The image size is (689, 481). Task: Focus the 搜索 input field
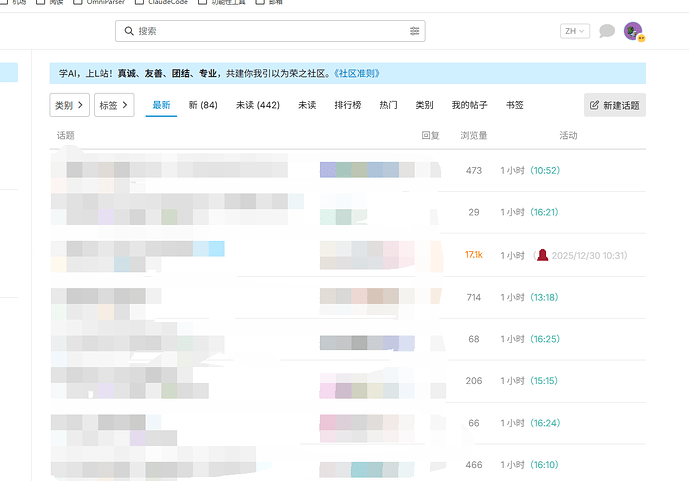point(270,31)
